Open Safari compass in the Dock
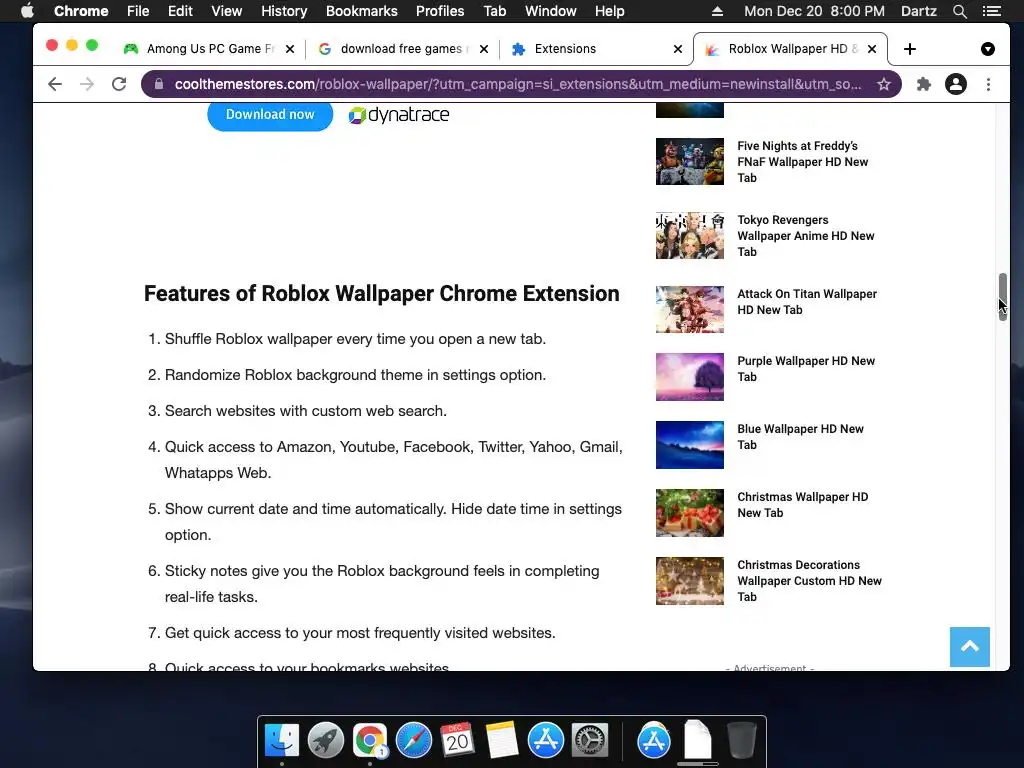The width and height of the screenshot is (1024, 768). (413, 740)
